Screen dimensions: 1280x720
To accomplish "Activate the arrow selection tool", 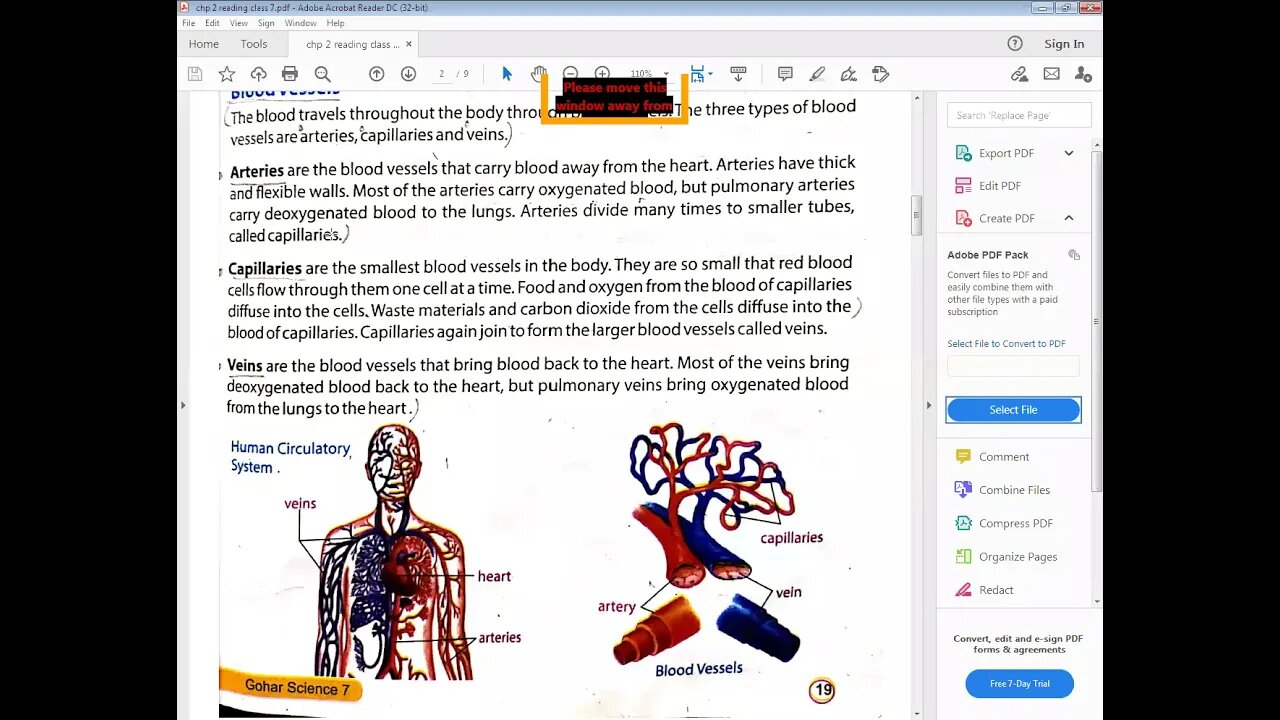I will click(x=507, y=74).
